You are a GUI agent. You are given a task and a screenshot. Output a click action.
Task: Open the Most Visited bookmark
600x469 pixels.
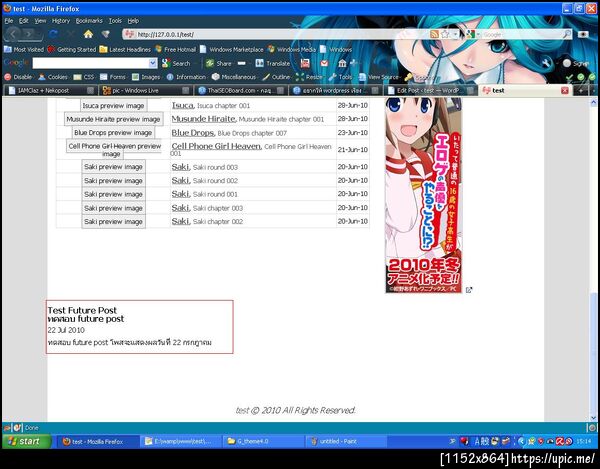tap(24, 49)
